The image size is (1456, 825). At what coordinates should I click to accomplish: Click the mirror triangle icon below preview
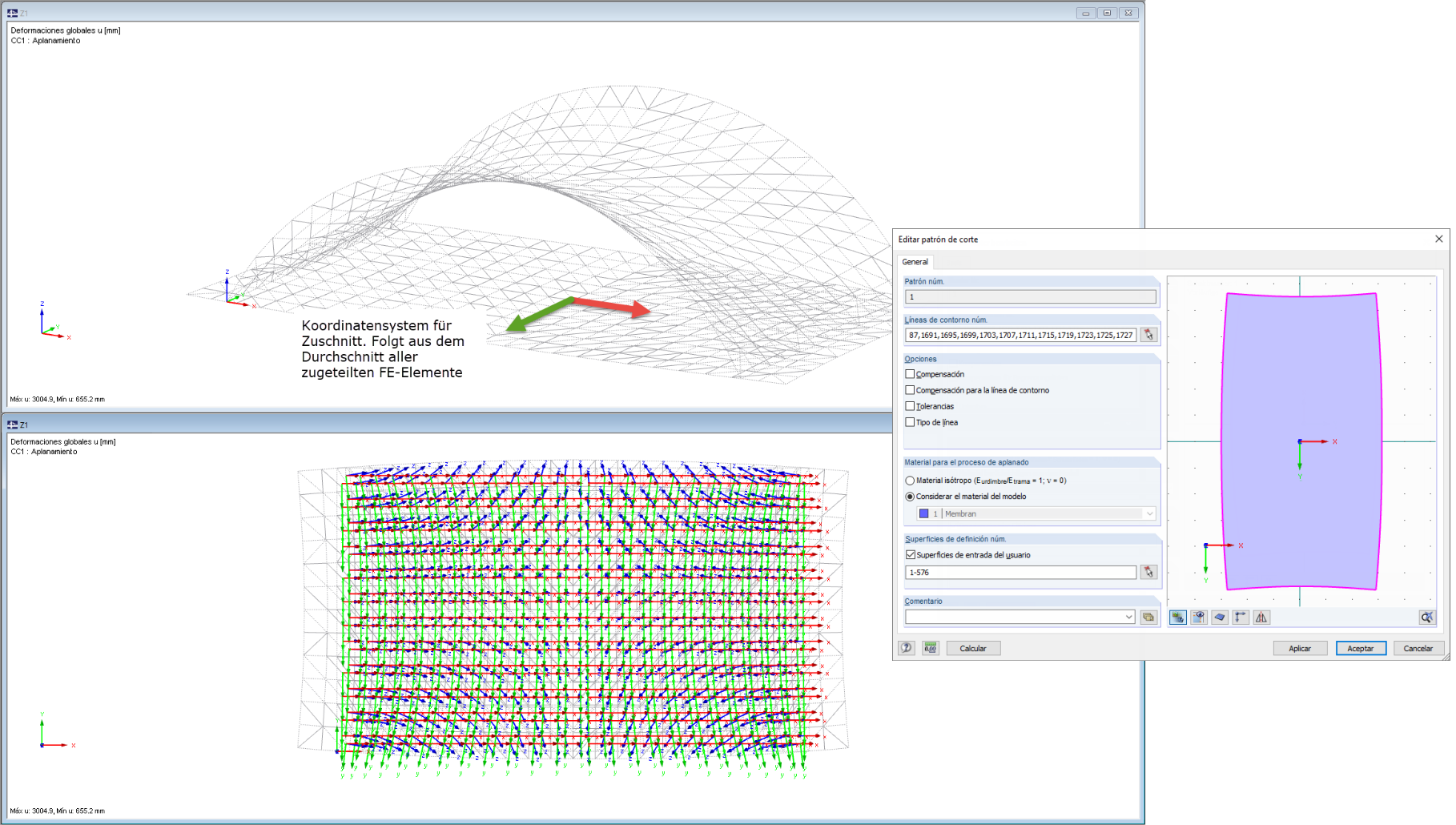click(1261, 617)
